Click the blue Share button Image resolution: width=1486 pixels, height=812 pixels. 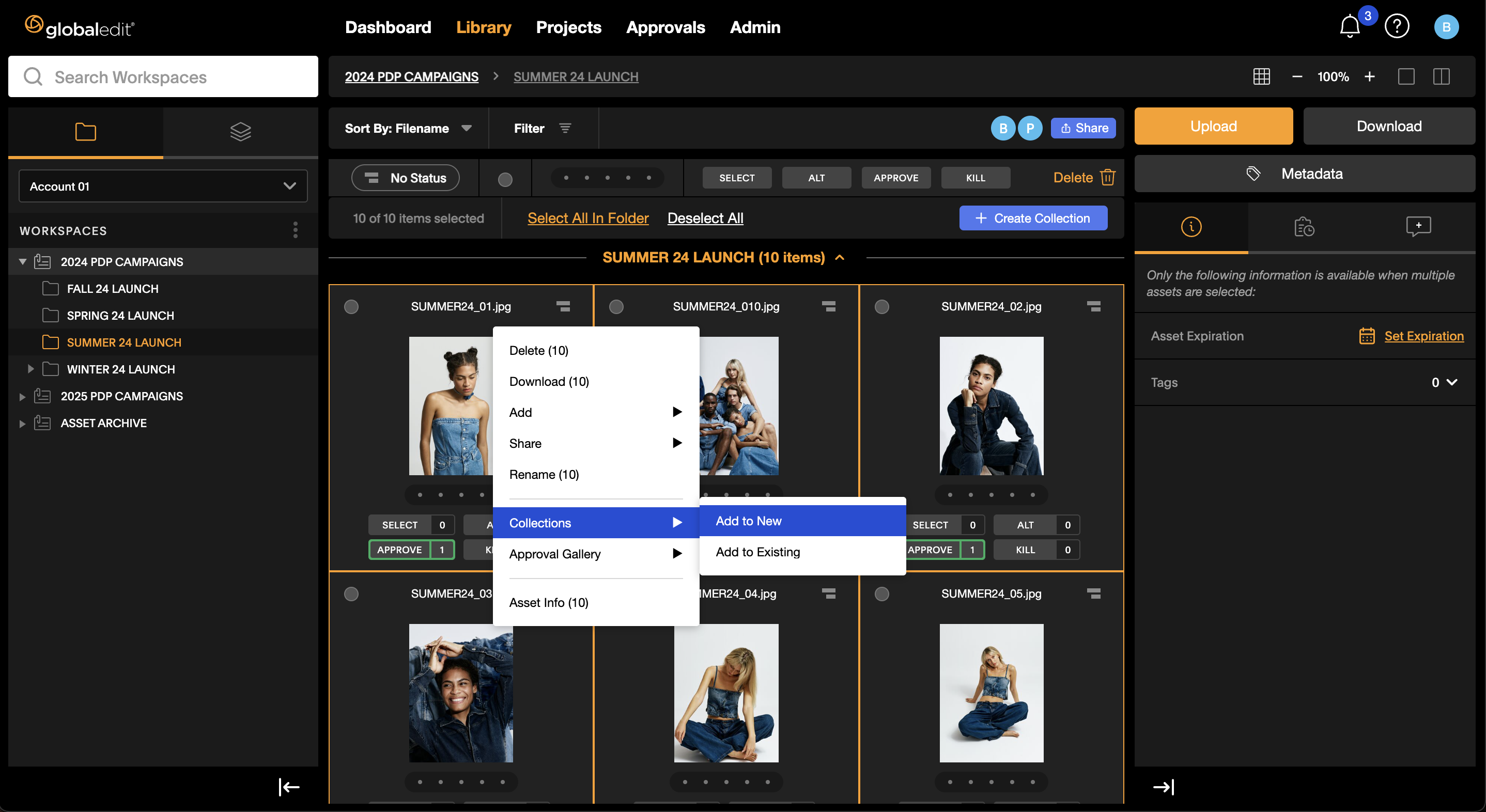pyautogui.click(x=1083, y=128)
